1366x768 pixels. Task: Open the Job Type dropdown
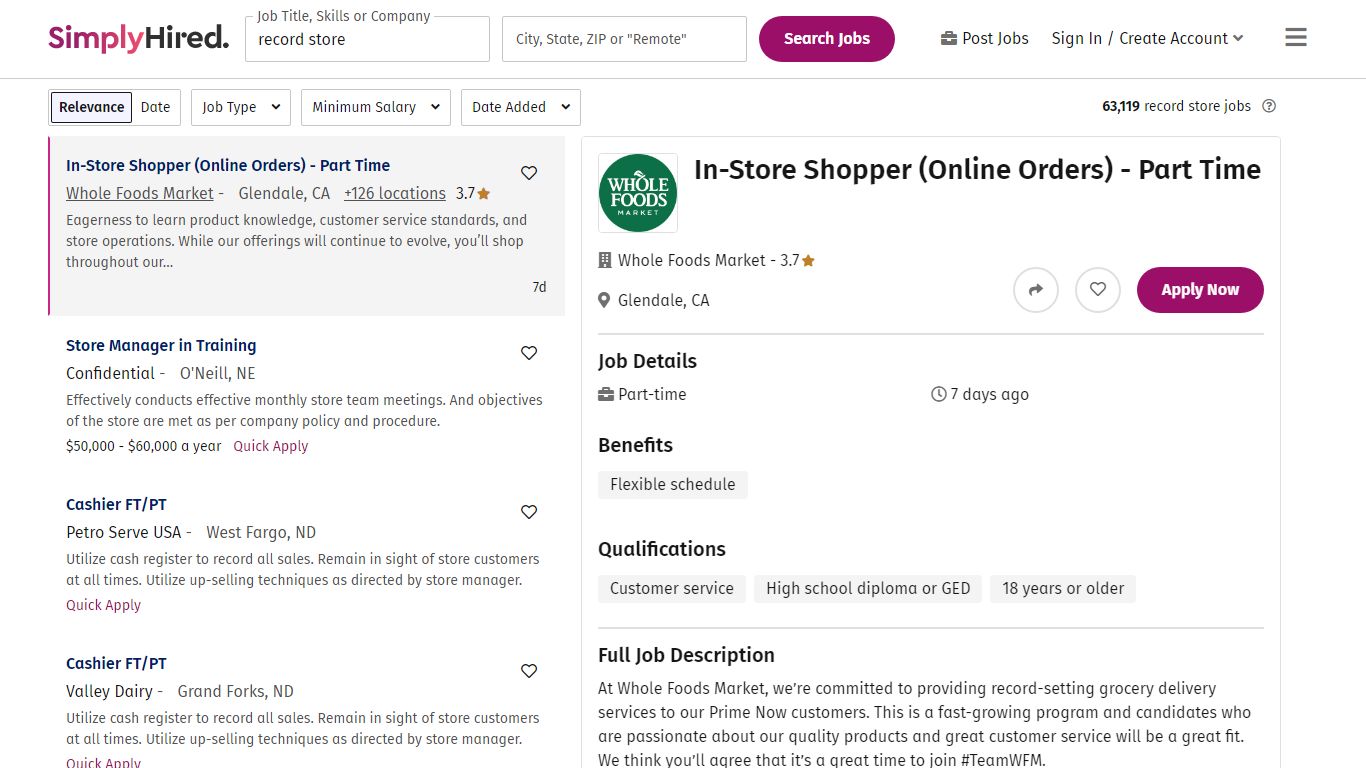tap(241, 107)
